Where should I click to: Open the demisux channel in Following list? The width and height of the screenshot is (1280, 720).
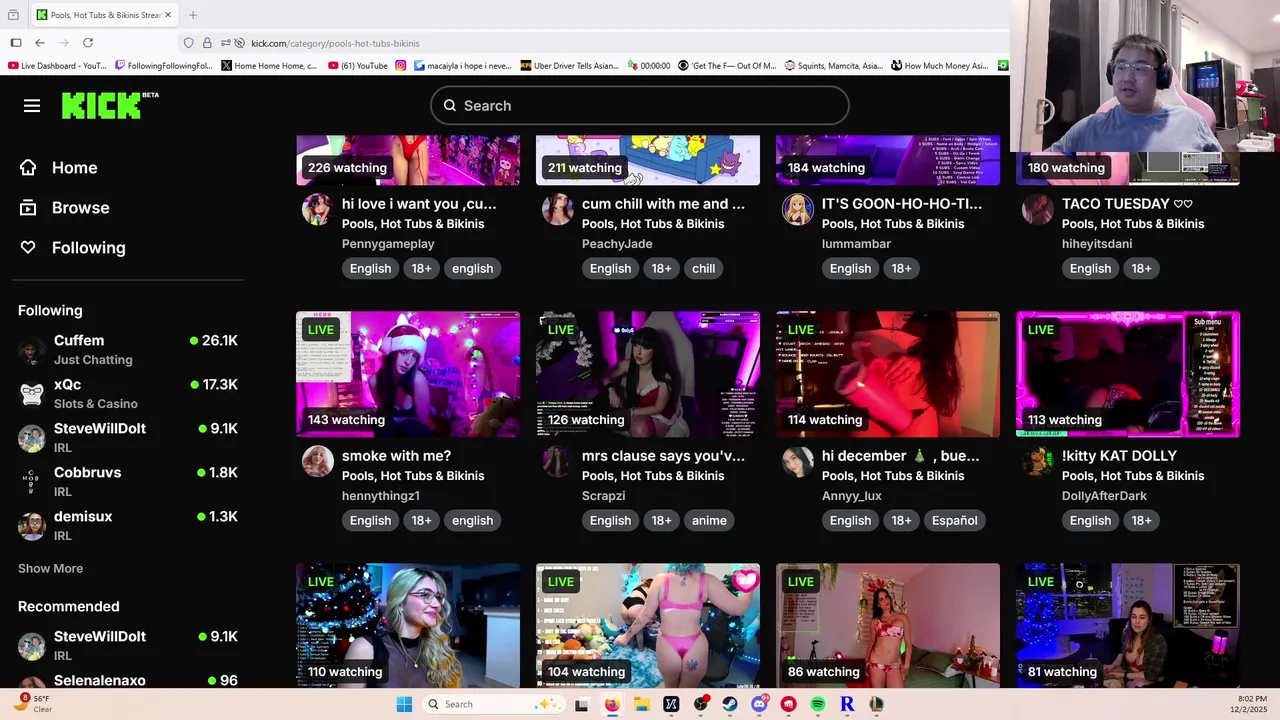point(128,526)
